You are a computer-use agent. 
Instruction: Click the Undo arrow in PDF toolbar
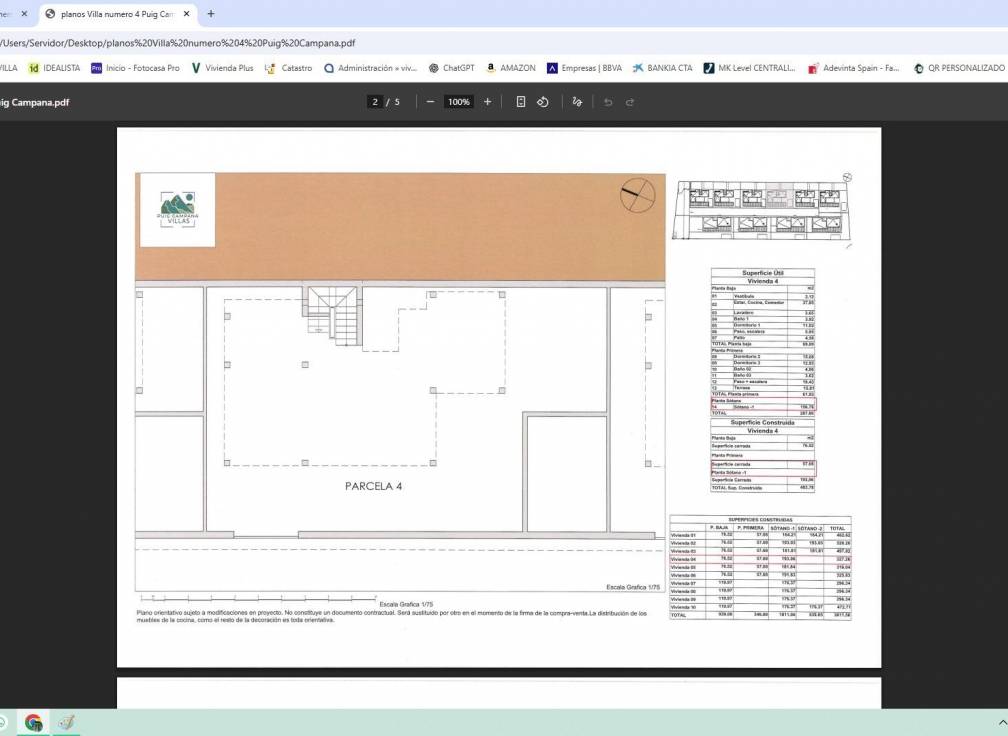[x=608, y=102]
